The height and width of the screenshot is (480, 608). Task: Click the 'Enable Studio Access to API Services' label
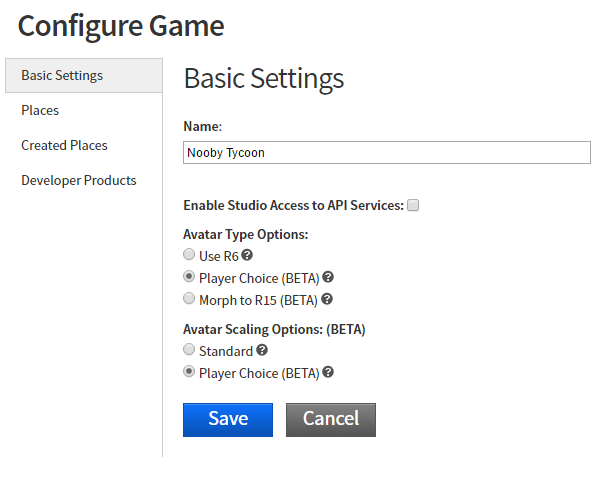tap(293, 205)
